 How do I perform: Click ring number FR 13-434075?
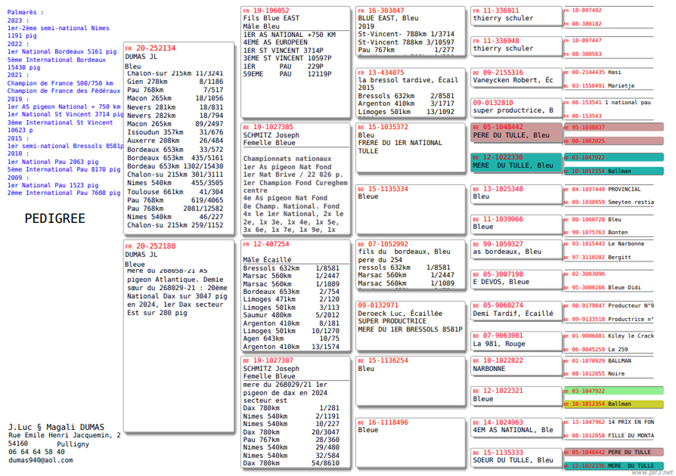coord(381,72)
